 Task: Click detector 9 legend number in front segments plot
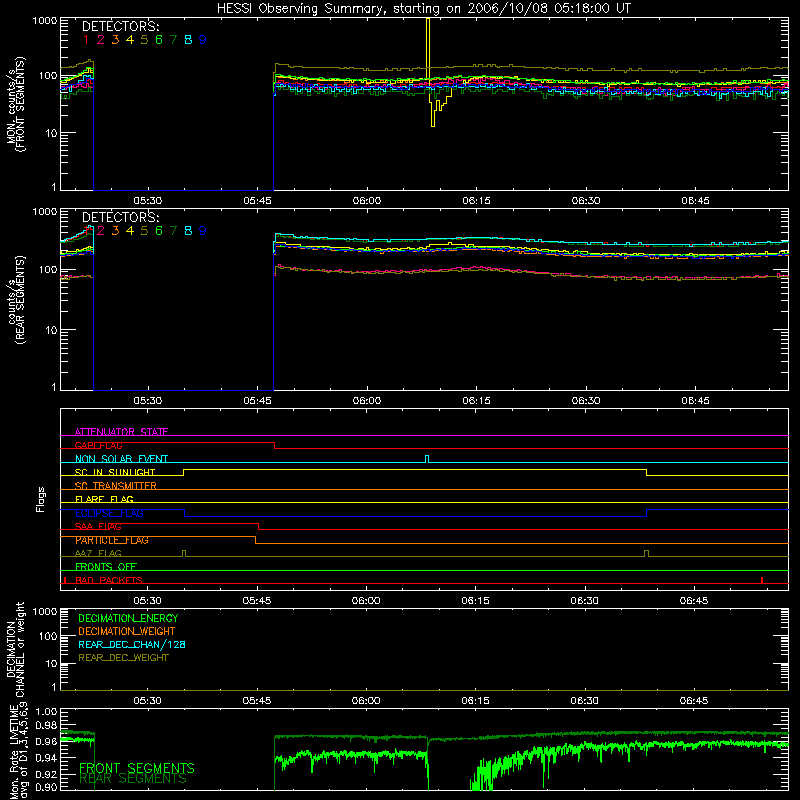203,40
